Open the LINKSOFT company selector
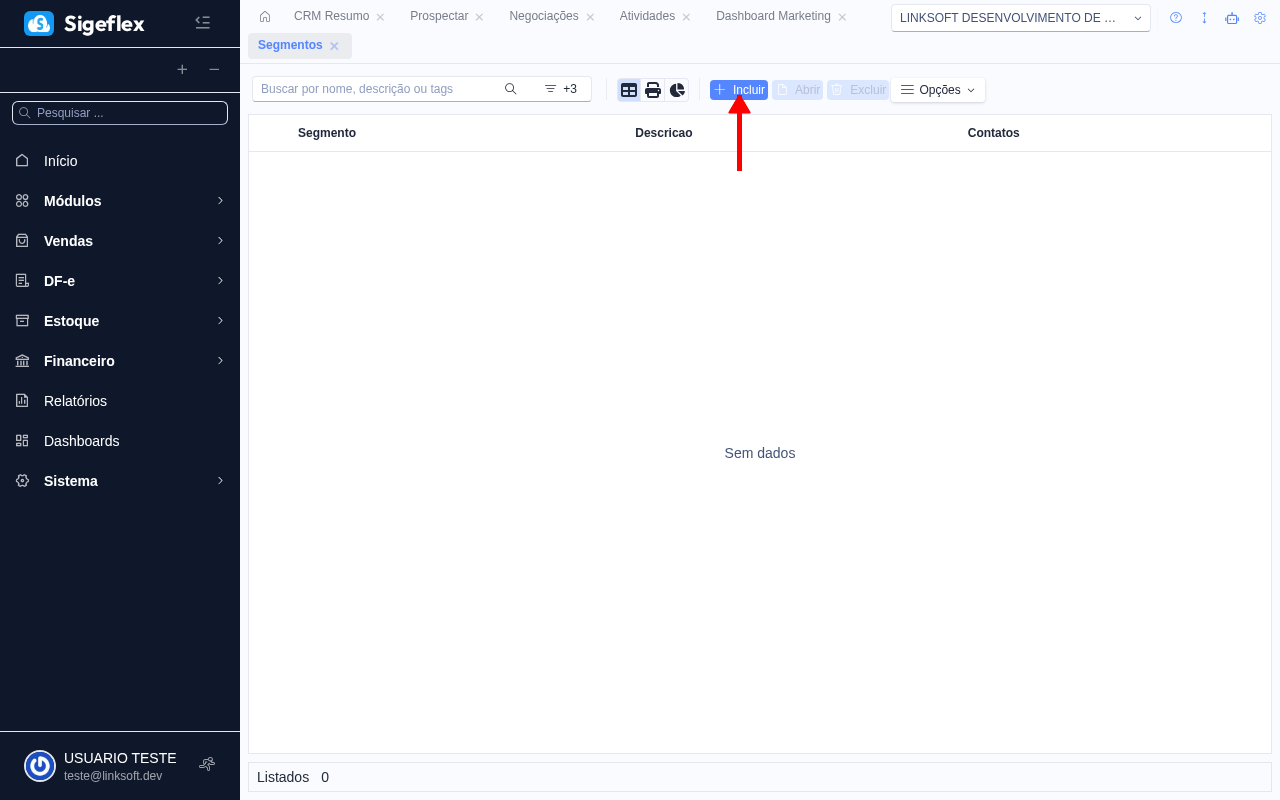This screenshot has height=800, width=1280. pyautogui.click(x=1020, y=17)
